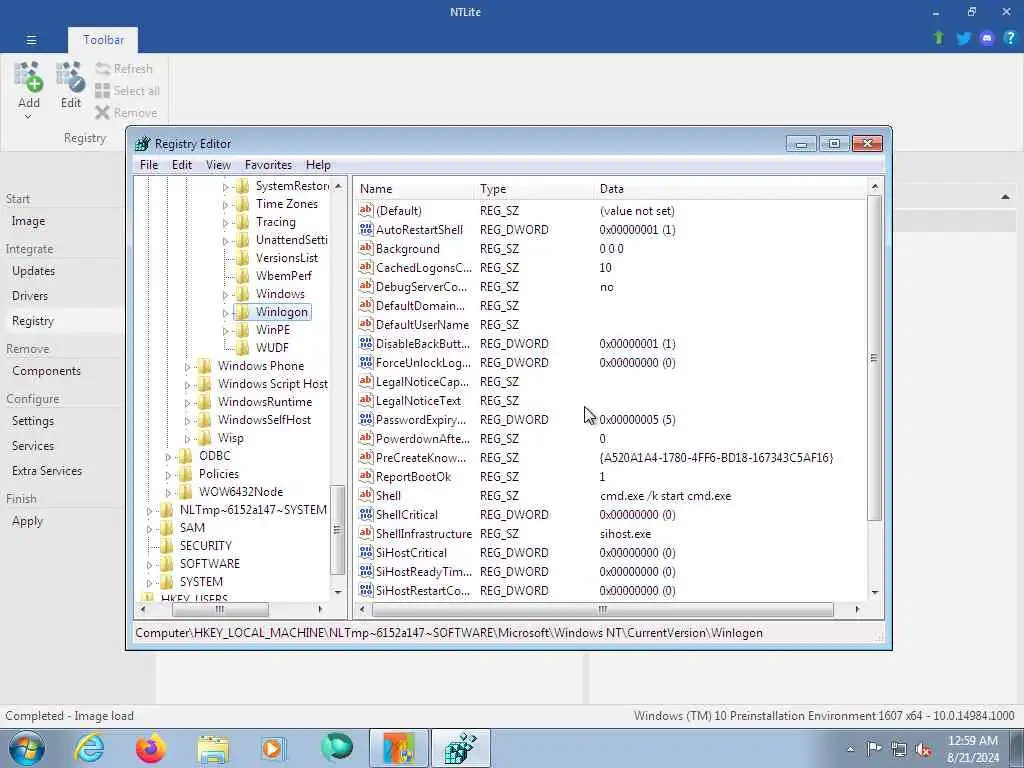Click the Winlogon folder icon in tree

click(x=242, y=312)
